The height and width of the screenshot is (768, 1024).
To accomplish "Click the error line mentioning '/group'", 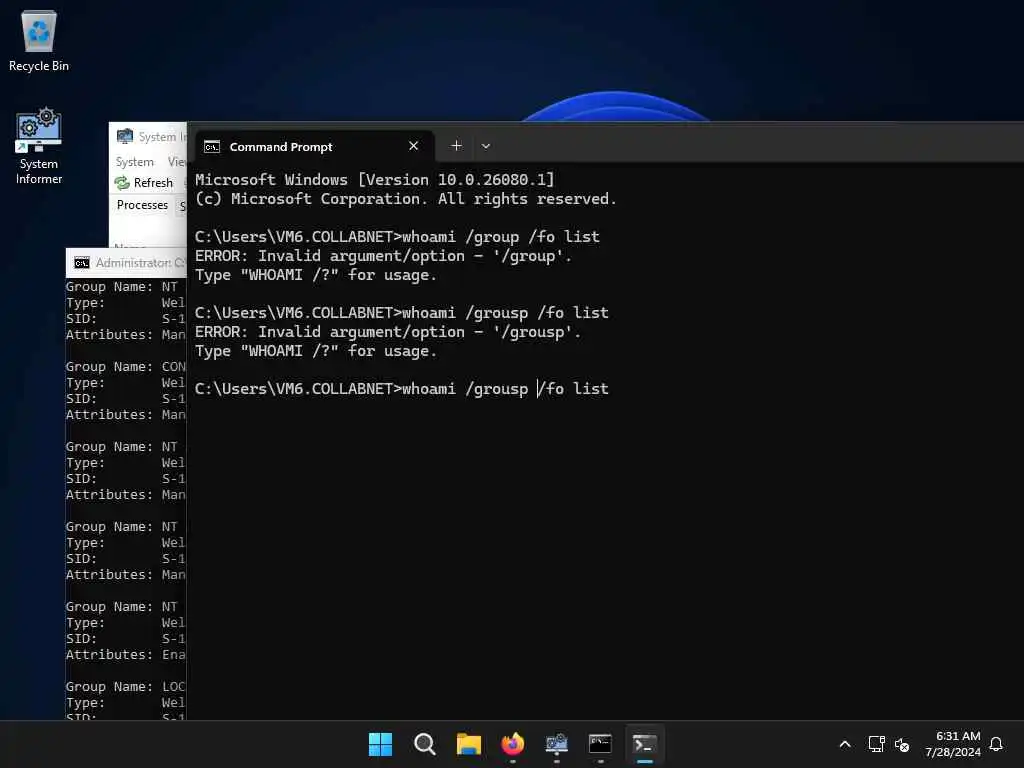I will [x=383, y=256].
